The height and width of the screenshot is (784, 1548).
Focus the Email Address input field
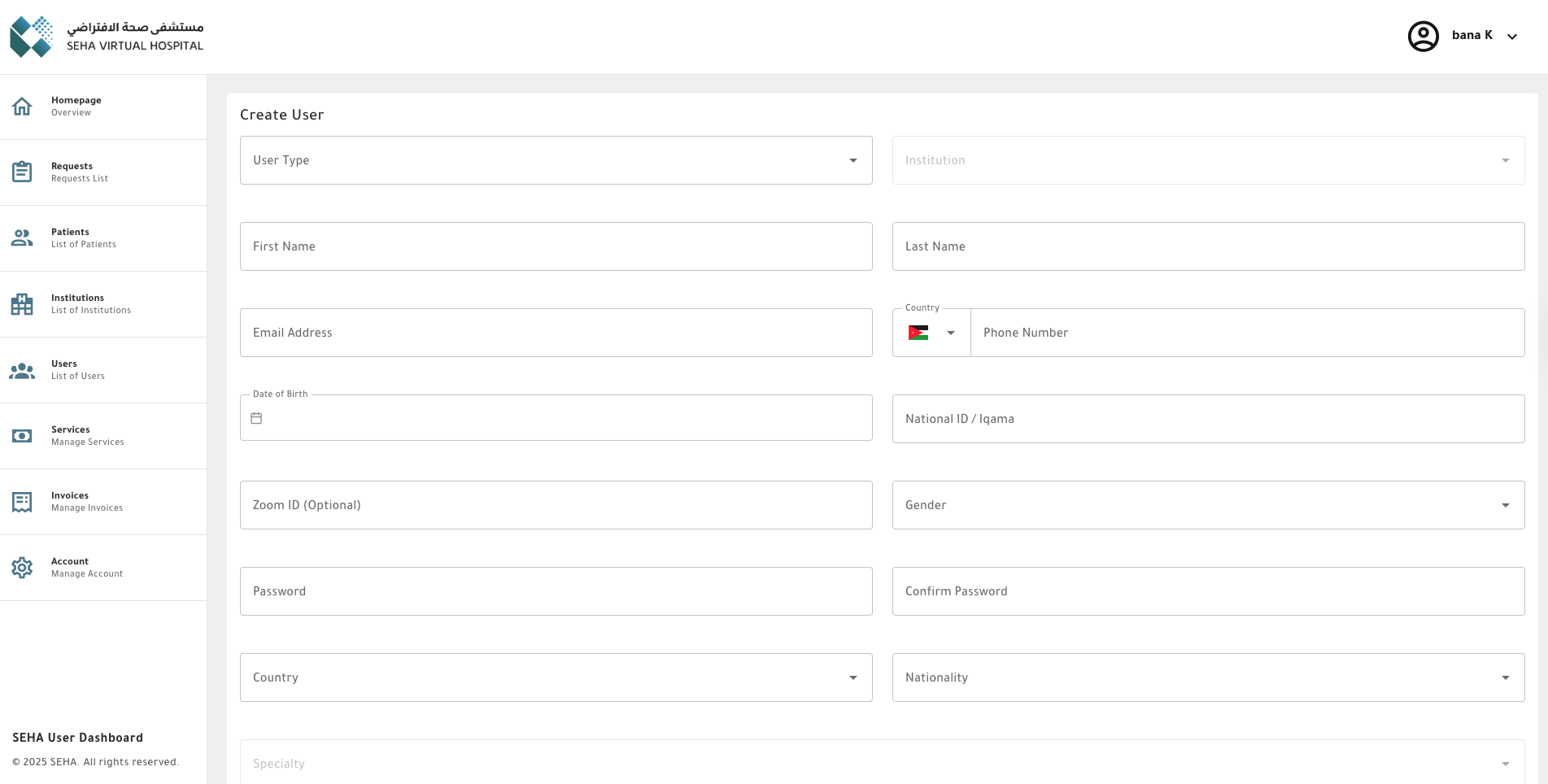tap(556, 333)
